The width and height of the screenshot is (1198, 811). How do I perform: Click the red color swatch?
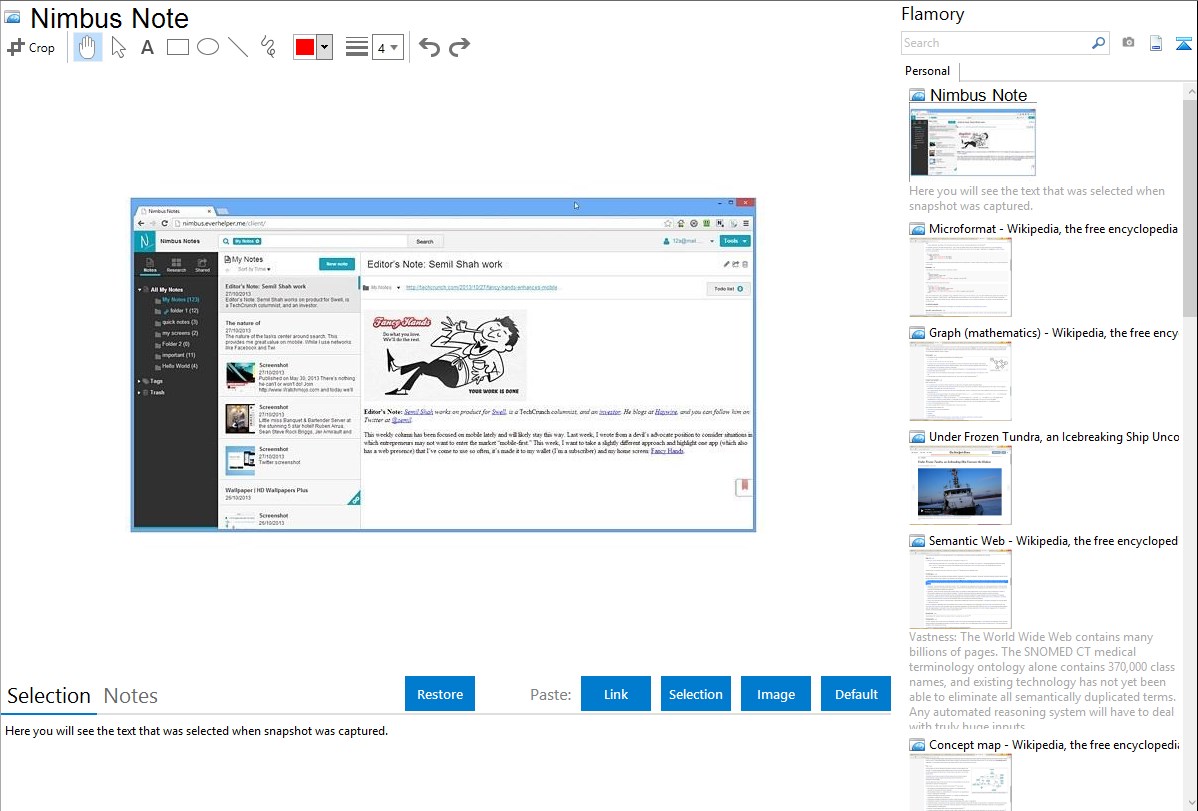coord(305,47)
